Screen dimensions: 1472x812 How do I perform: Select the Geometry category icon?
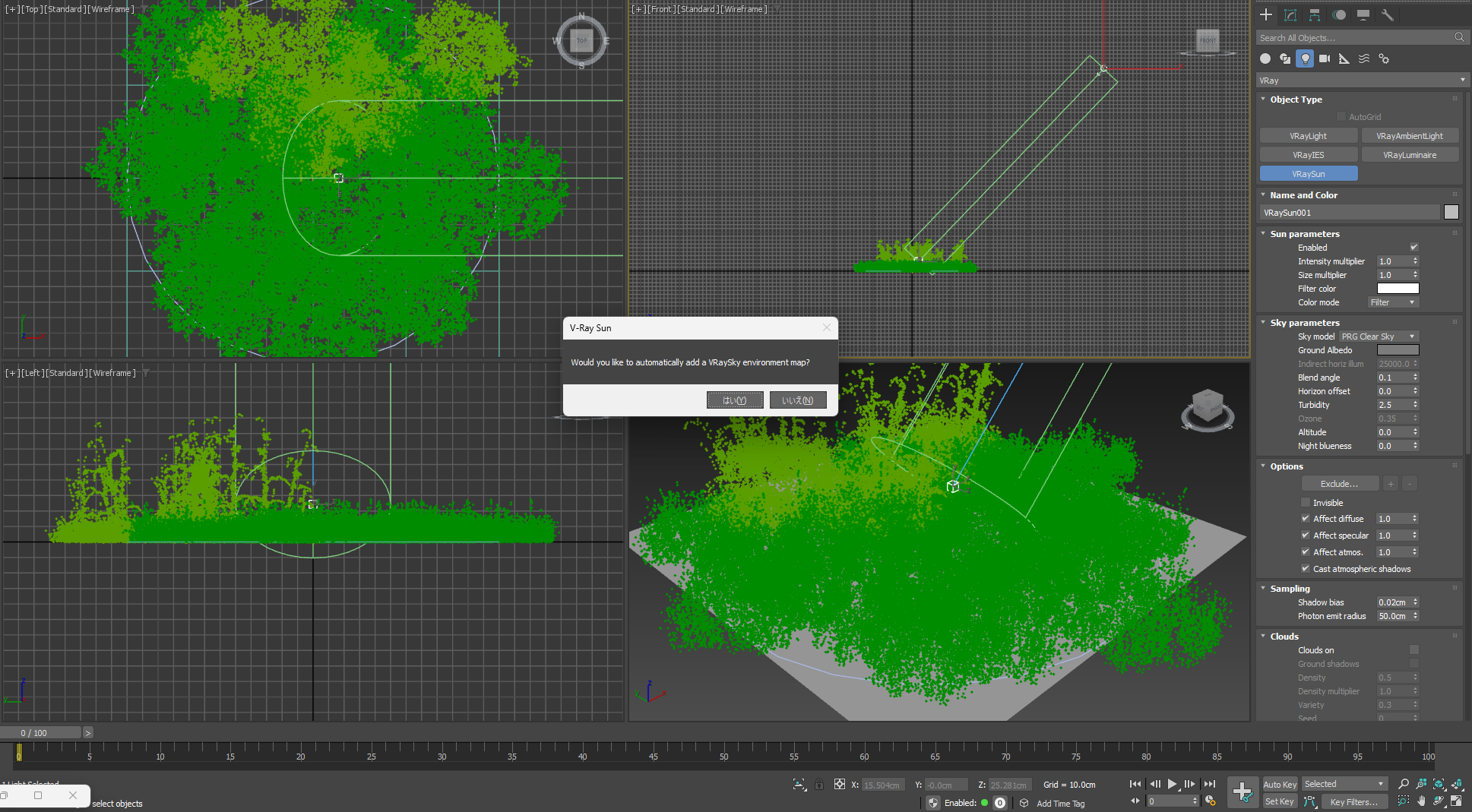(1265, 58)
